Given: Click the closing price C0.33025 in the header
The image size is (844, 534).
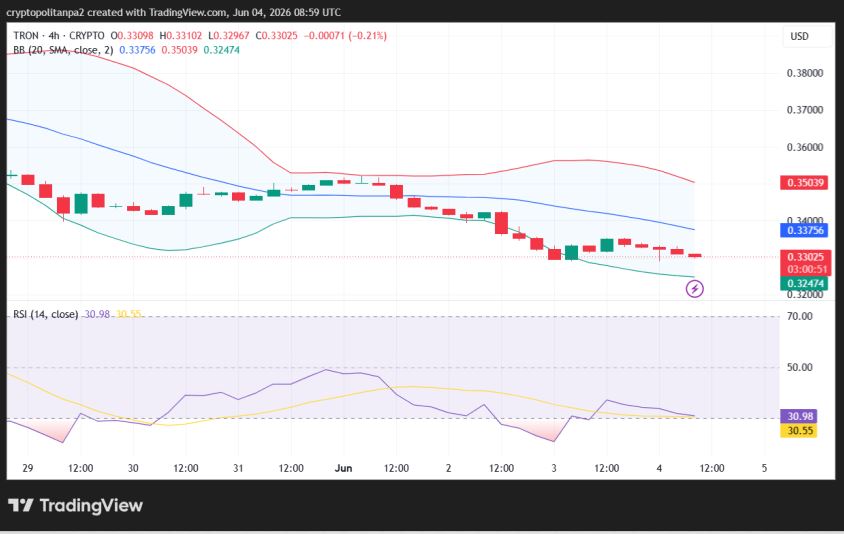Looking at the screenshot, I should coord(276,36).
